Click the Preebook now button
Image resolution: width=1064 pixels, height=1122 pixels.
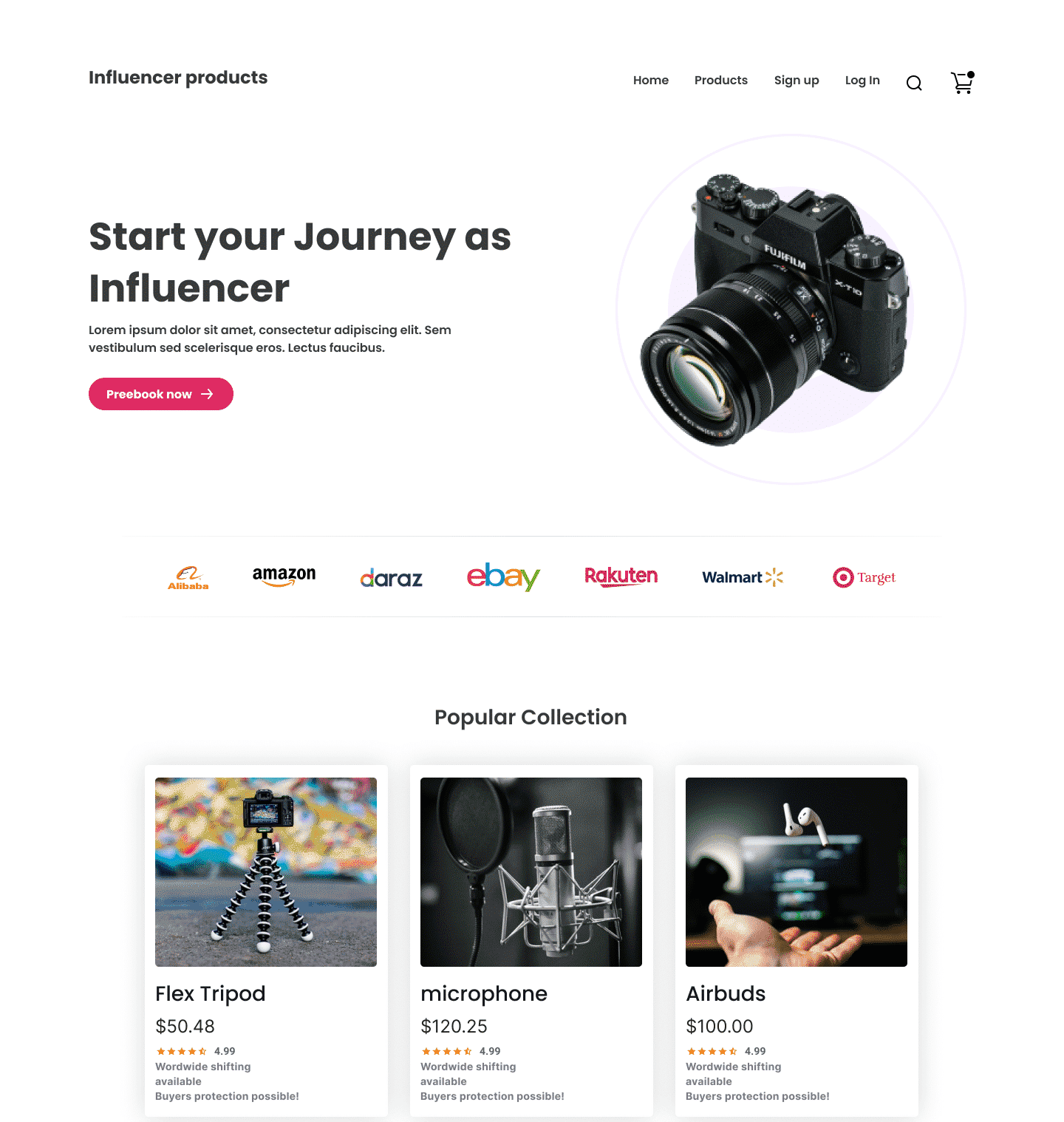tap(161, 394)
